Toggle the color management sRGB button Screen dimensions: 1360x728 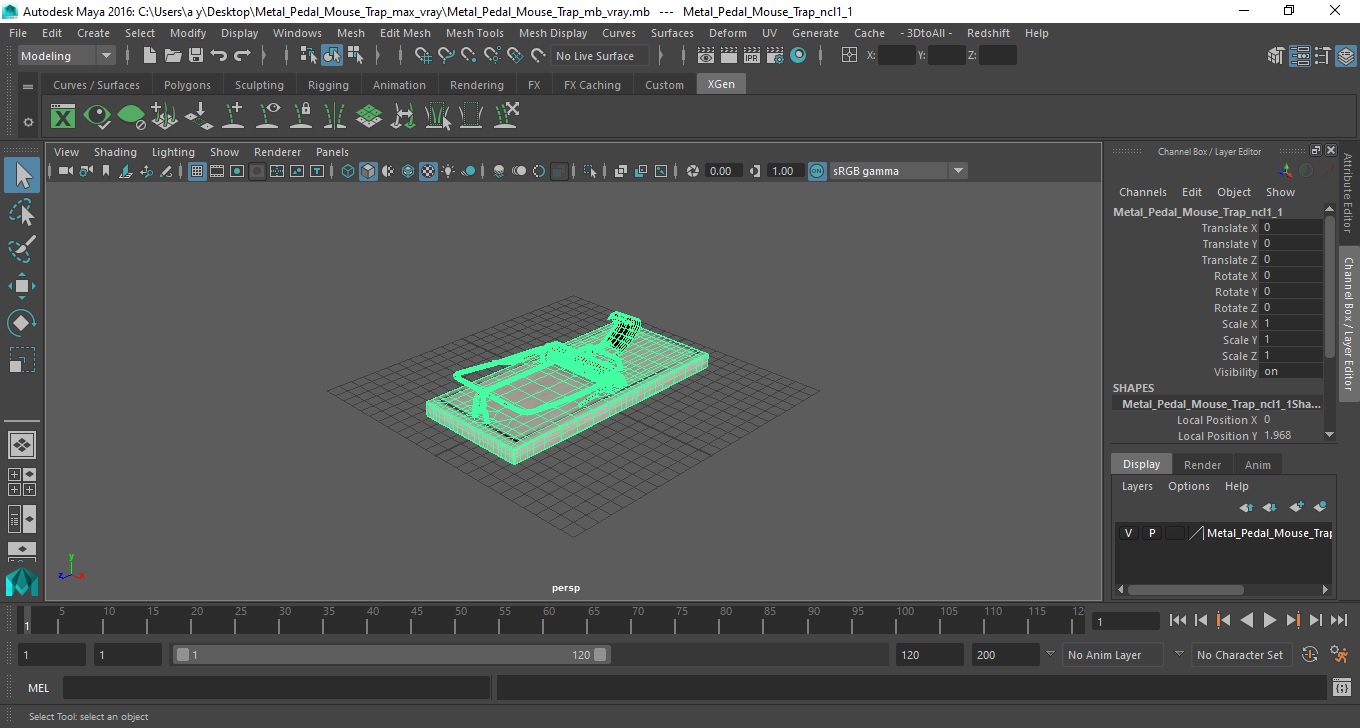pyautogui.click(x=817, y=171)
